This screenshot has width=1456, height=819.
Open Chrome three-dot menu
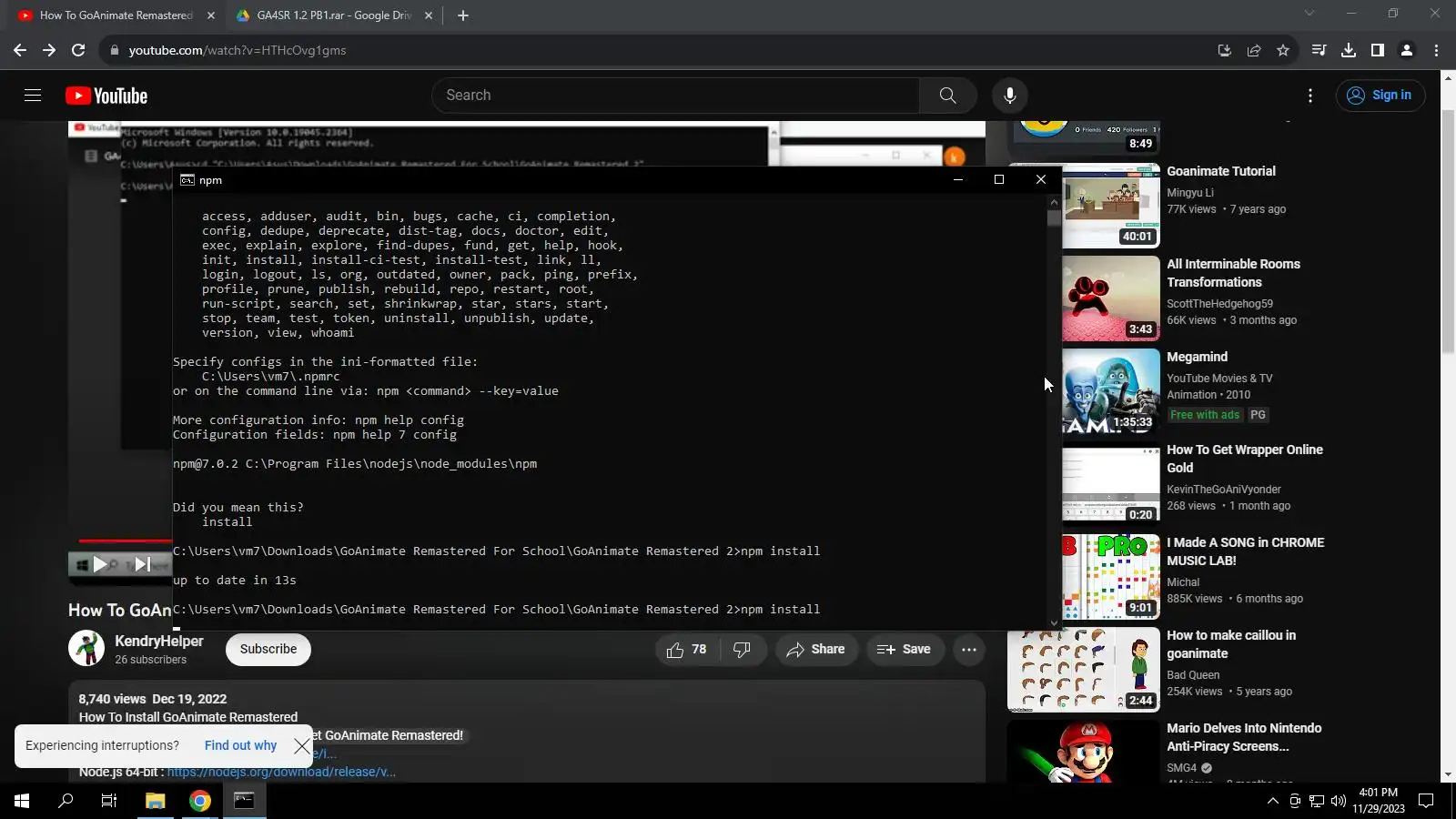point(1437,50)
